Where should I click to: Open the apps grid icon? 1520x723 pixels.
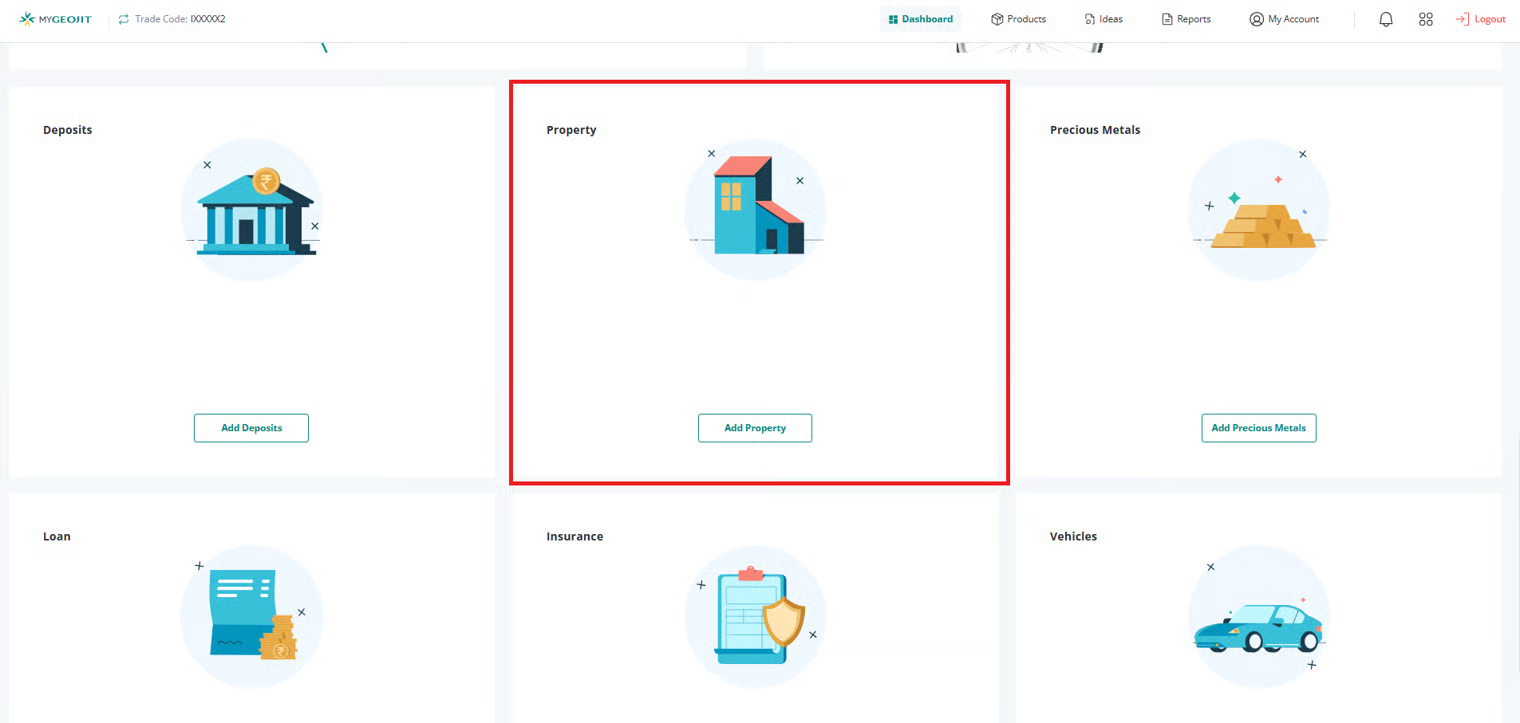click(1426, 19)
